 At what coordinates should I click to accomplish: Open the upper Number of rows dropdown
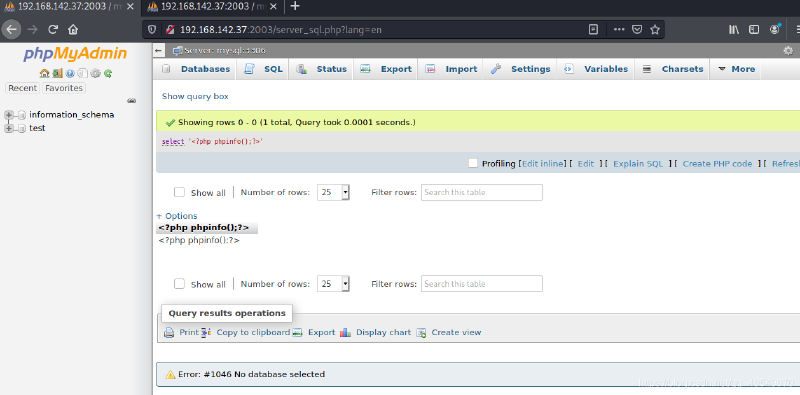(333, 192)
